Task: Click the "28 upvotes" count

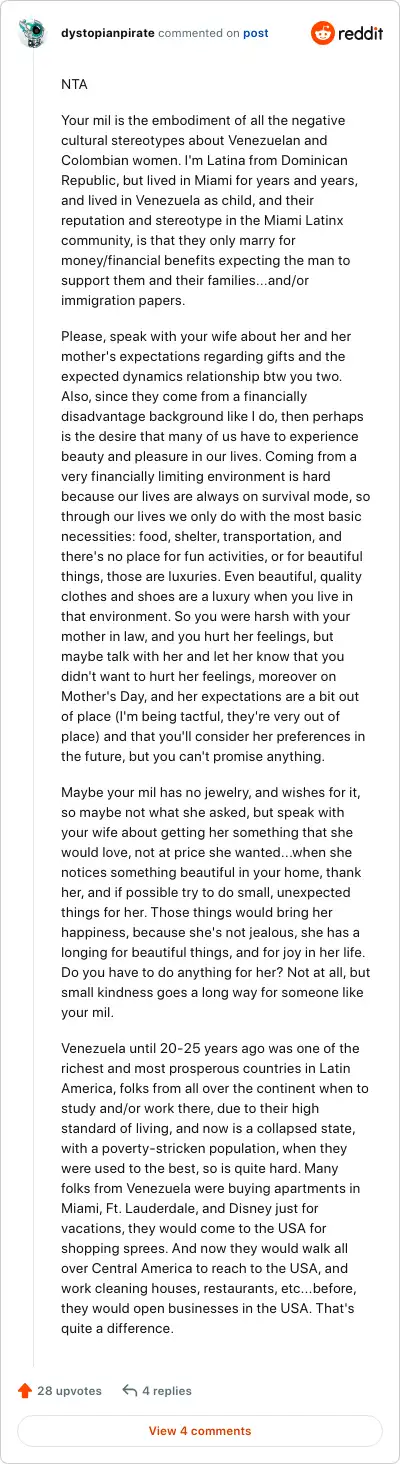Action: point(70,1390)
